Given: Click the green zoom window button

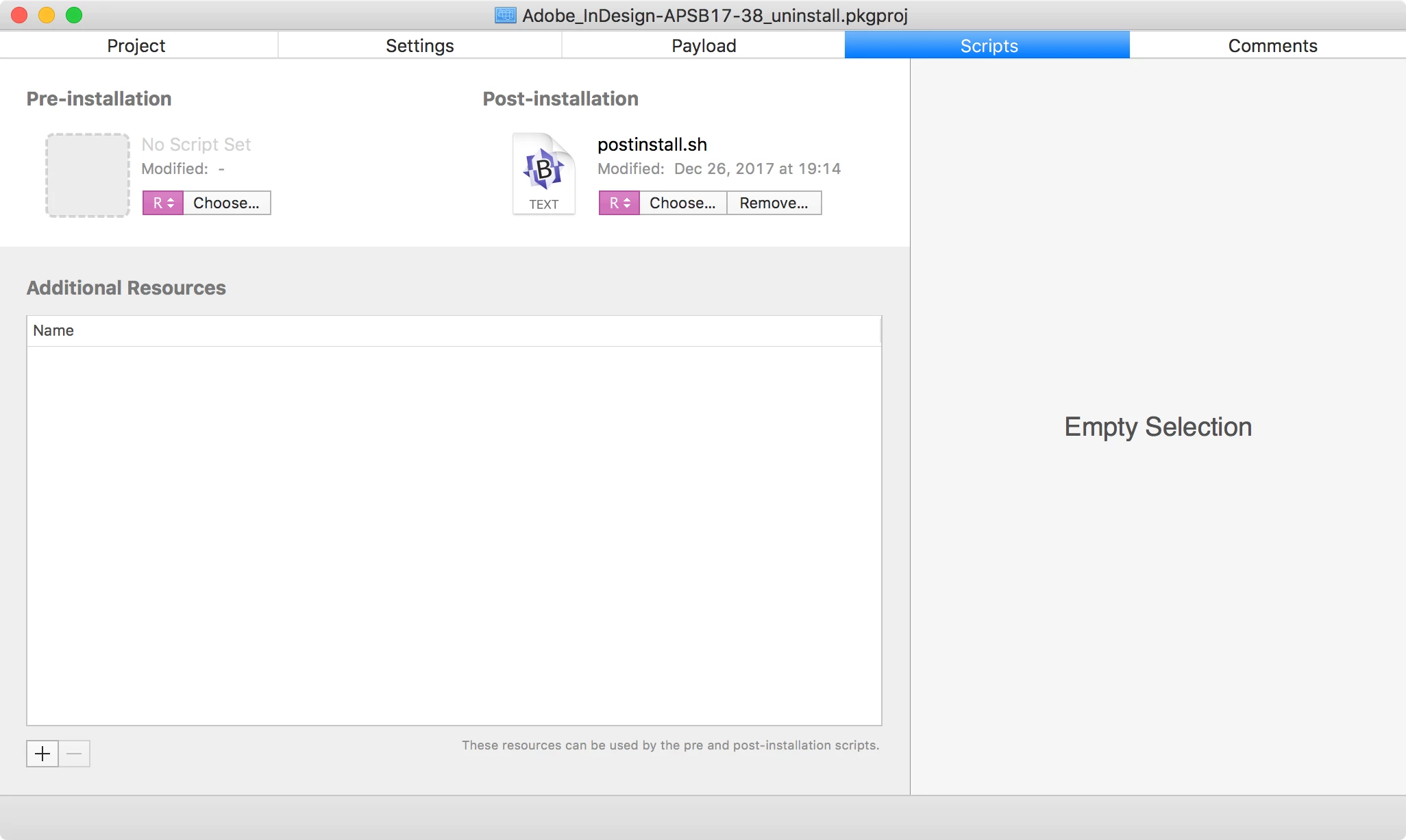Looking at the screenshot, I should pos(74,15).
